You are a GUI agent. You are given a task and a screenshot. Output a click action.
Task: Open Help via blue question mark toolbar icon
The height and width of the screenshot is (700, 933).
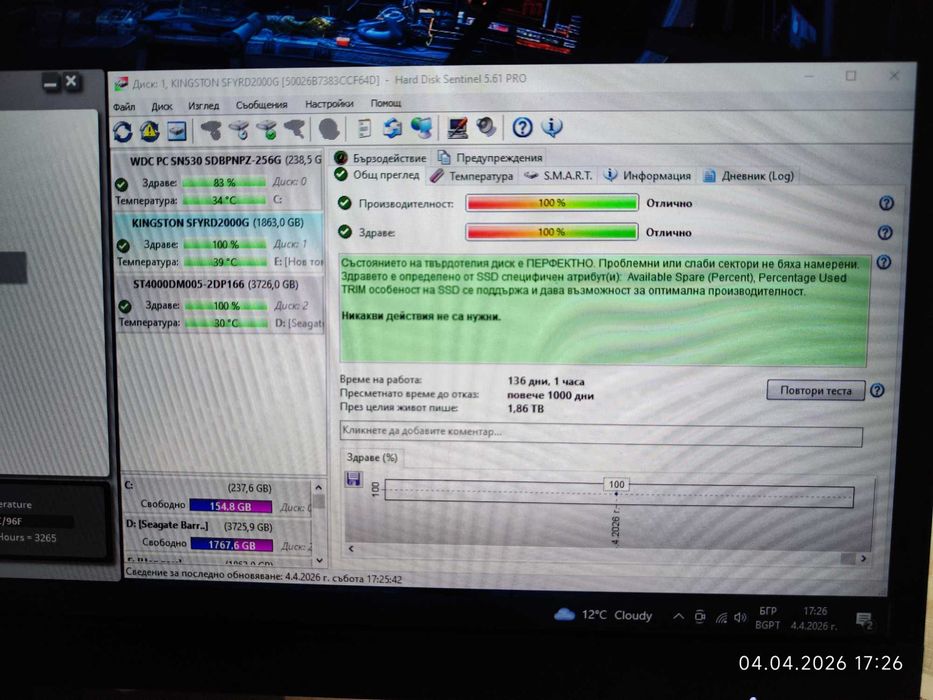click(522, 127)
